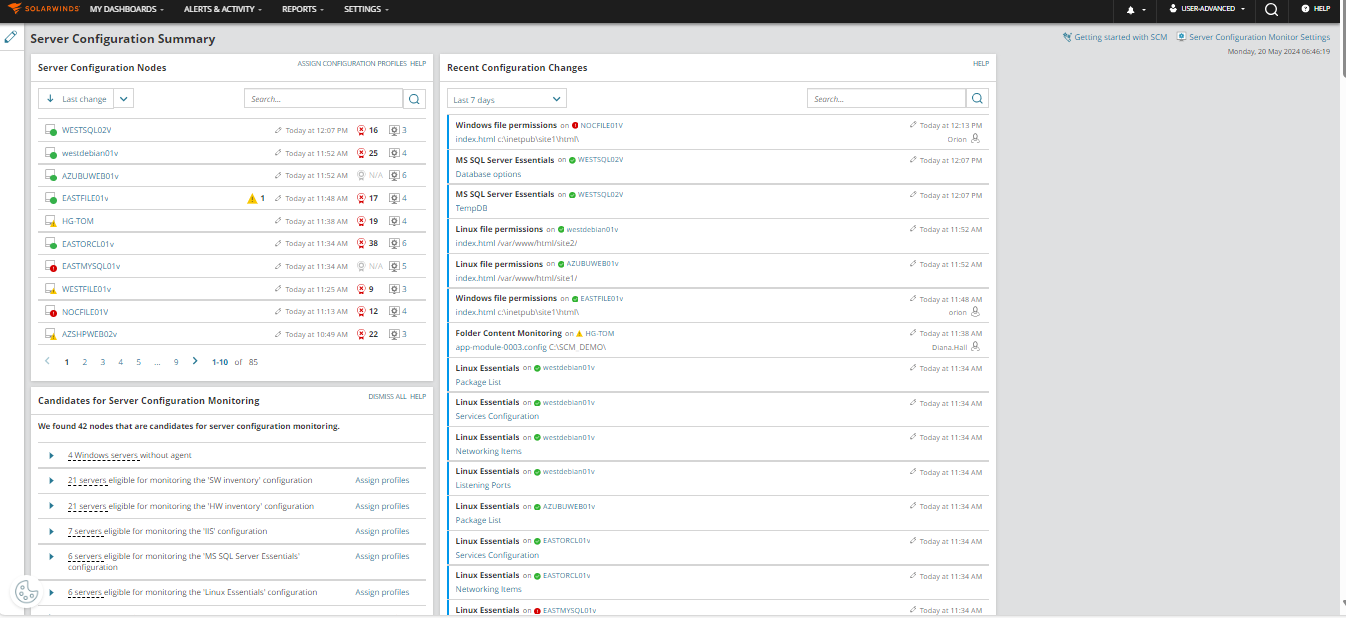This screenshot has height=618, width=1346.
Task: Click the red mismatch icon for AZSHPWEB02v
Action: pyautogui.click(x=361, y=334)
